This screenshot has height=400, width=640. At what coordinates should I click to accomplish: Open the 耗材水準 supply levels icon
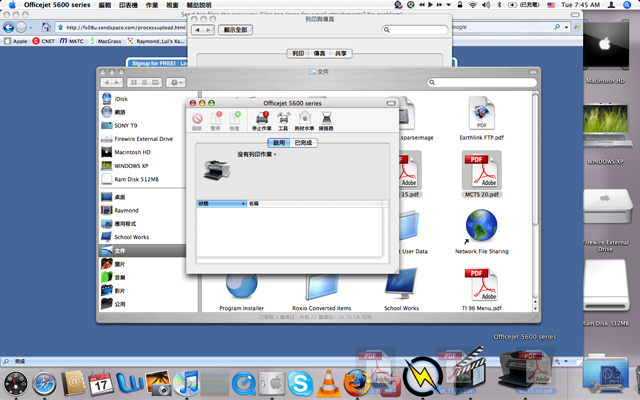pyautogui.click(x=304, y=121)
